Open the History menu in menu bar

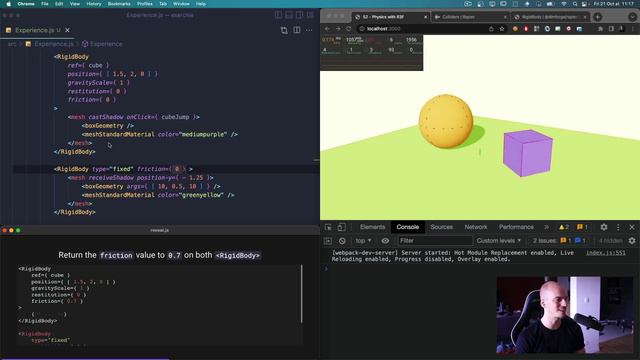pyautogui.click(x=93, y=4)
